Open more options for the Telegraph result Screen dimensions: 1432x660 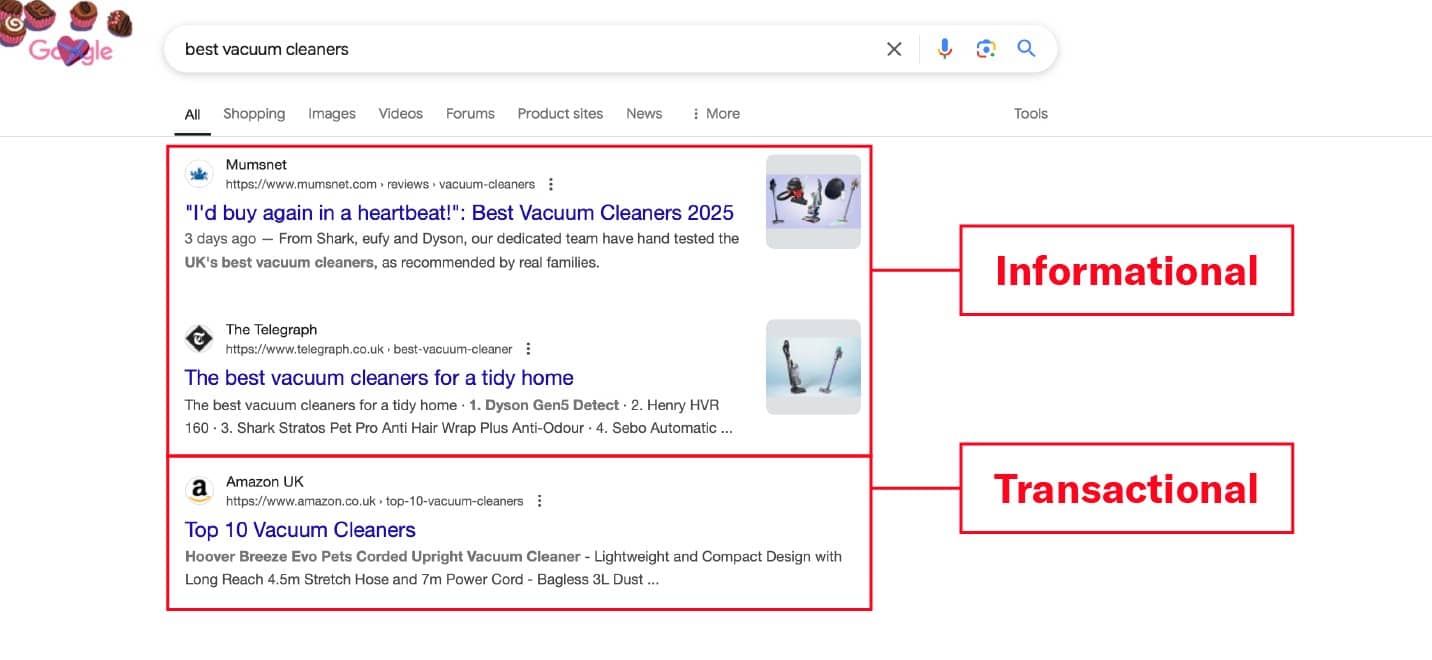528,349
